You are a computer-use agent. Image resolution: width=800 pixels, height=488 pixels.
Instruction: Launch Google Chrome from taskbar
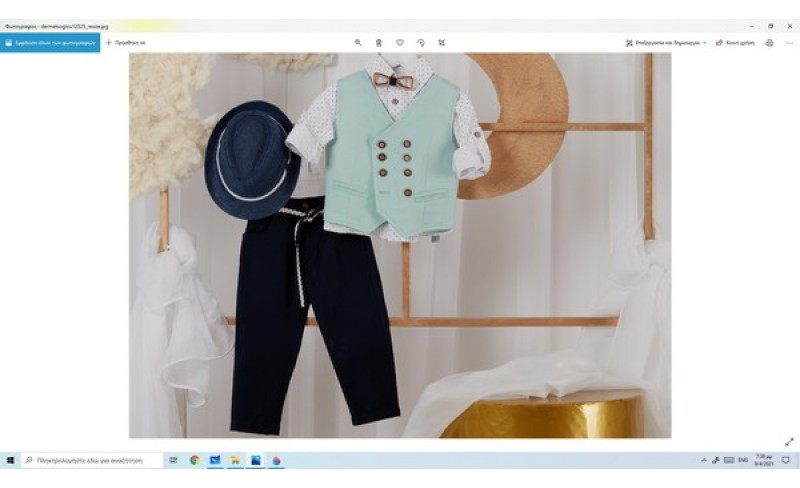point(194,460)
